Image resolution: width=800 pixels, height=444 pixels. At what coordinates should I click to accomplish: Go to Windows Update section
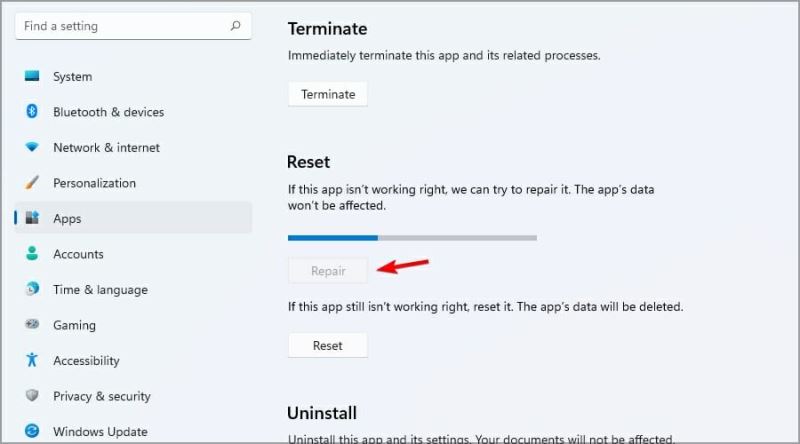(x=100, y=432)
